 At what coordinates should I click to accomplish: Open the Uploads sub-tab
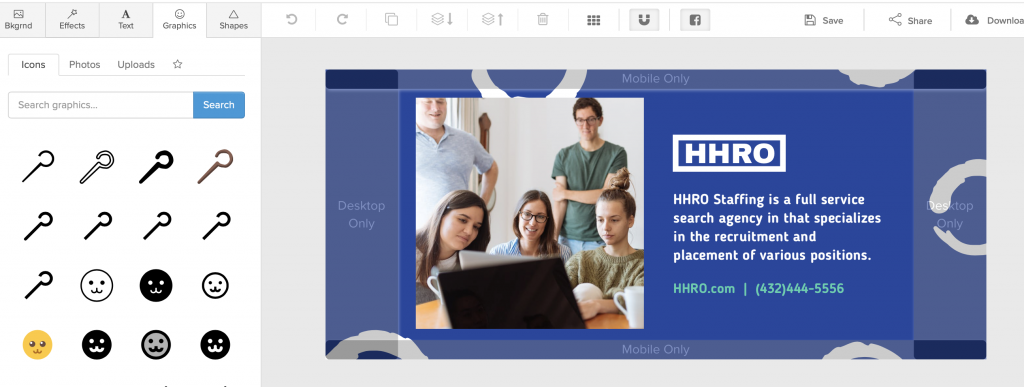point(136,65)
